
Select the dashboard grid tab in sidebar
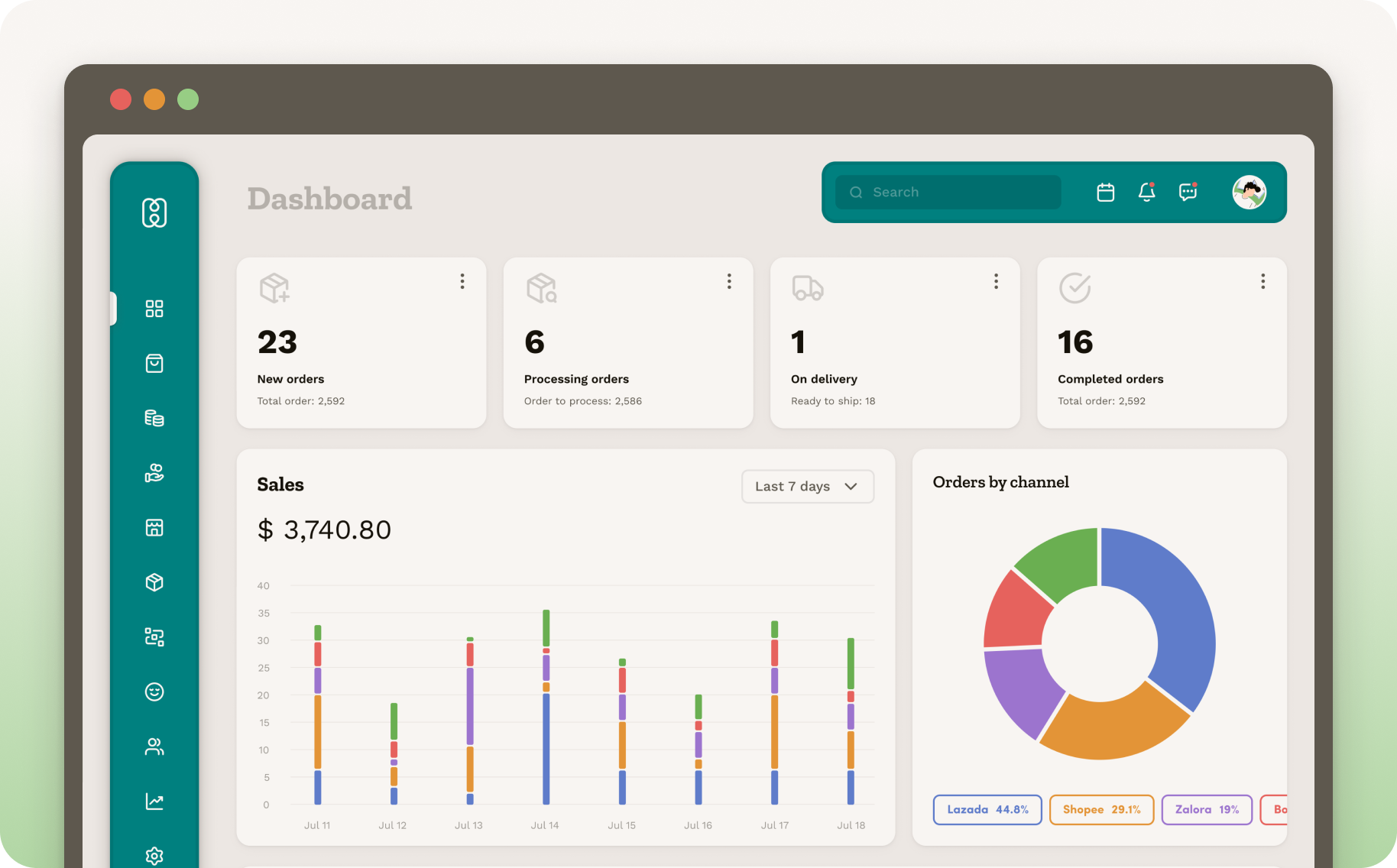tap(154, 309)
